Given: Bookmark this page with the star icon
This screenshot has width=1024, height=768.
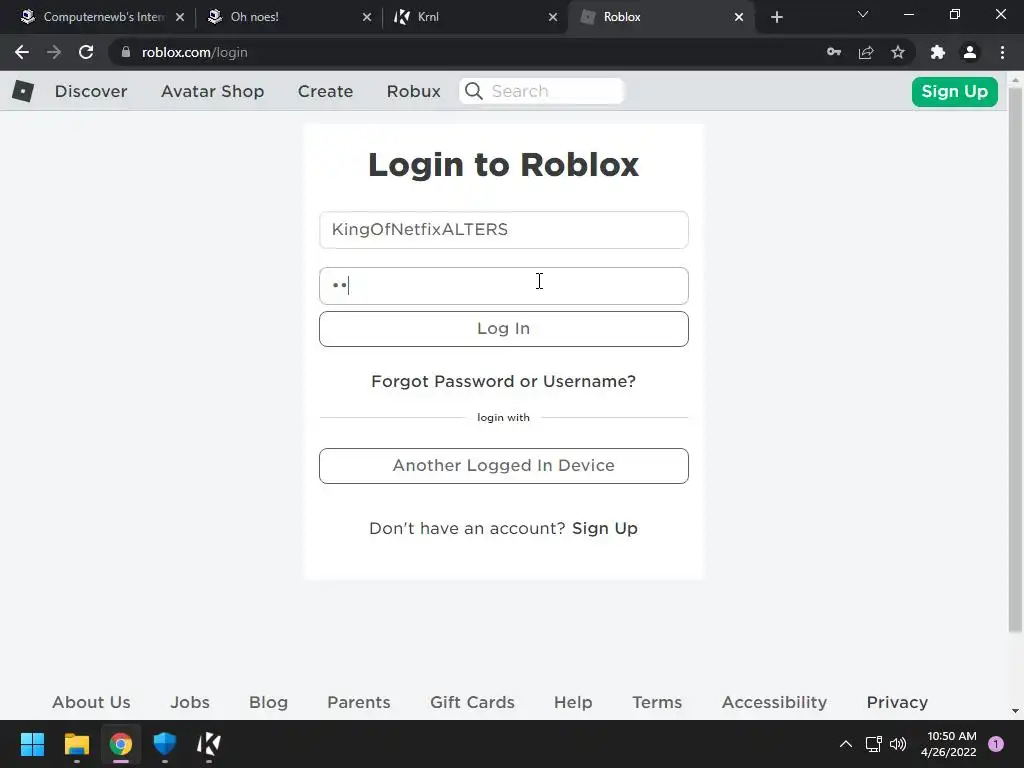Looking at the screenshot, I should (x=898, y=52).
